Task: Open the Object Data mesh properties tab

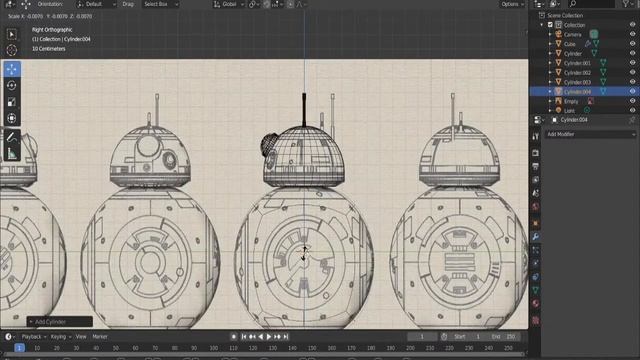Action: tap(536, 290)
